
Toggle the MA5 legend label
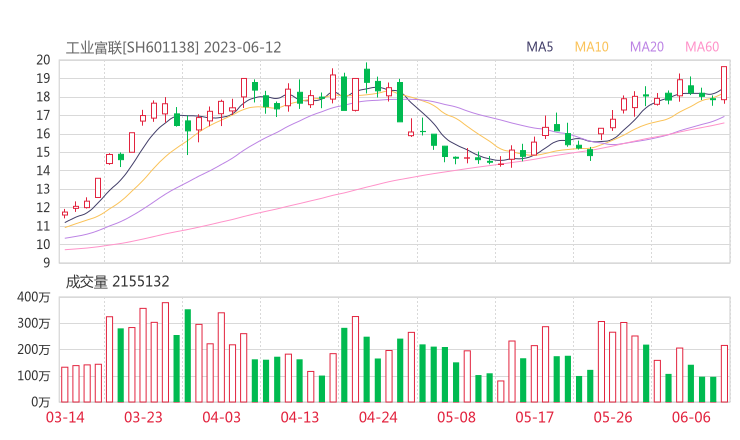point(540,47)
